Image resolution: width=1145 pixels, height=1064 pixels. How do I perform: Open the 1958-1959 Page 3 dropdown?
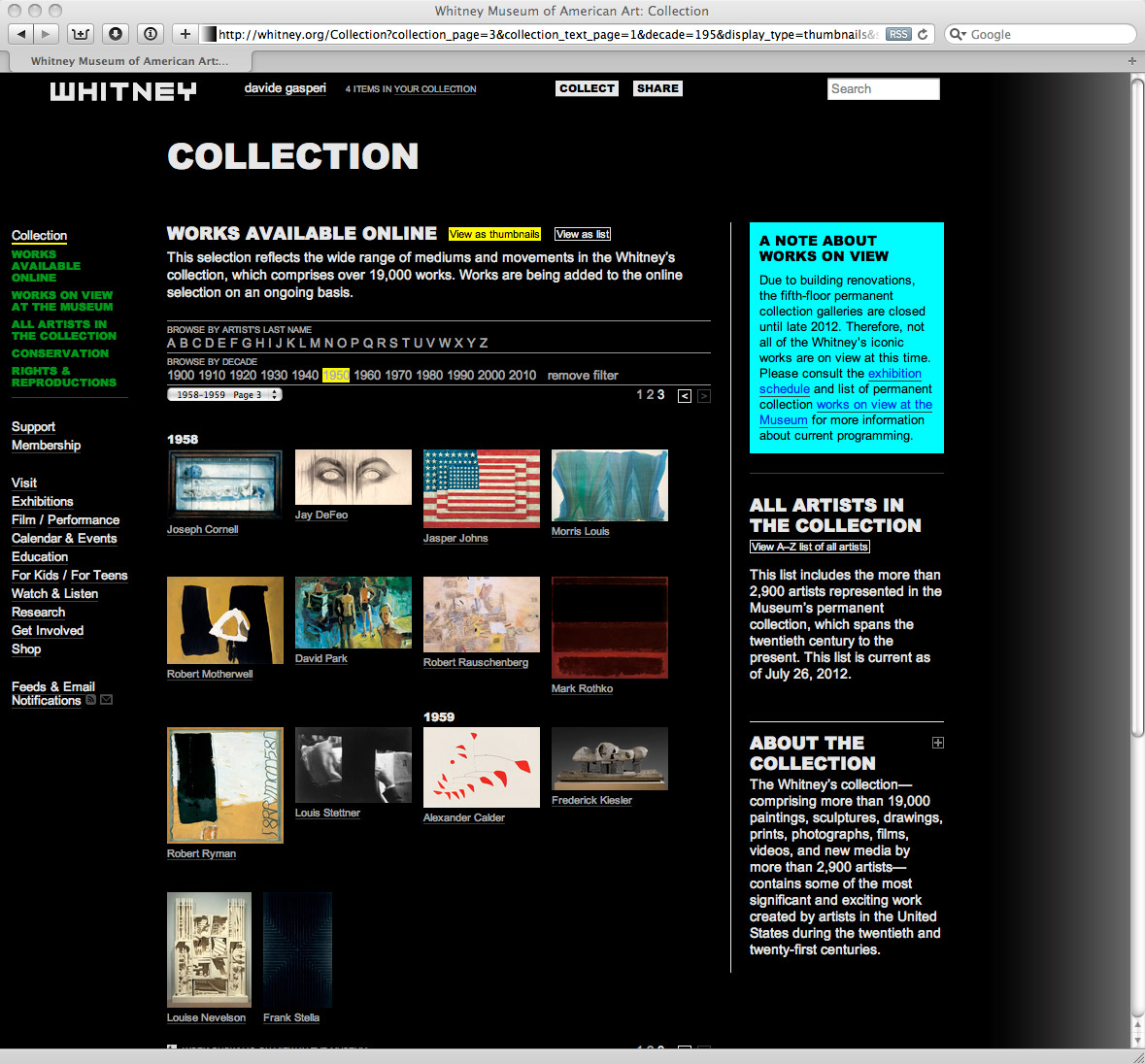(224, 395)
